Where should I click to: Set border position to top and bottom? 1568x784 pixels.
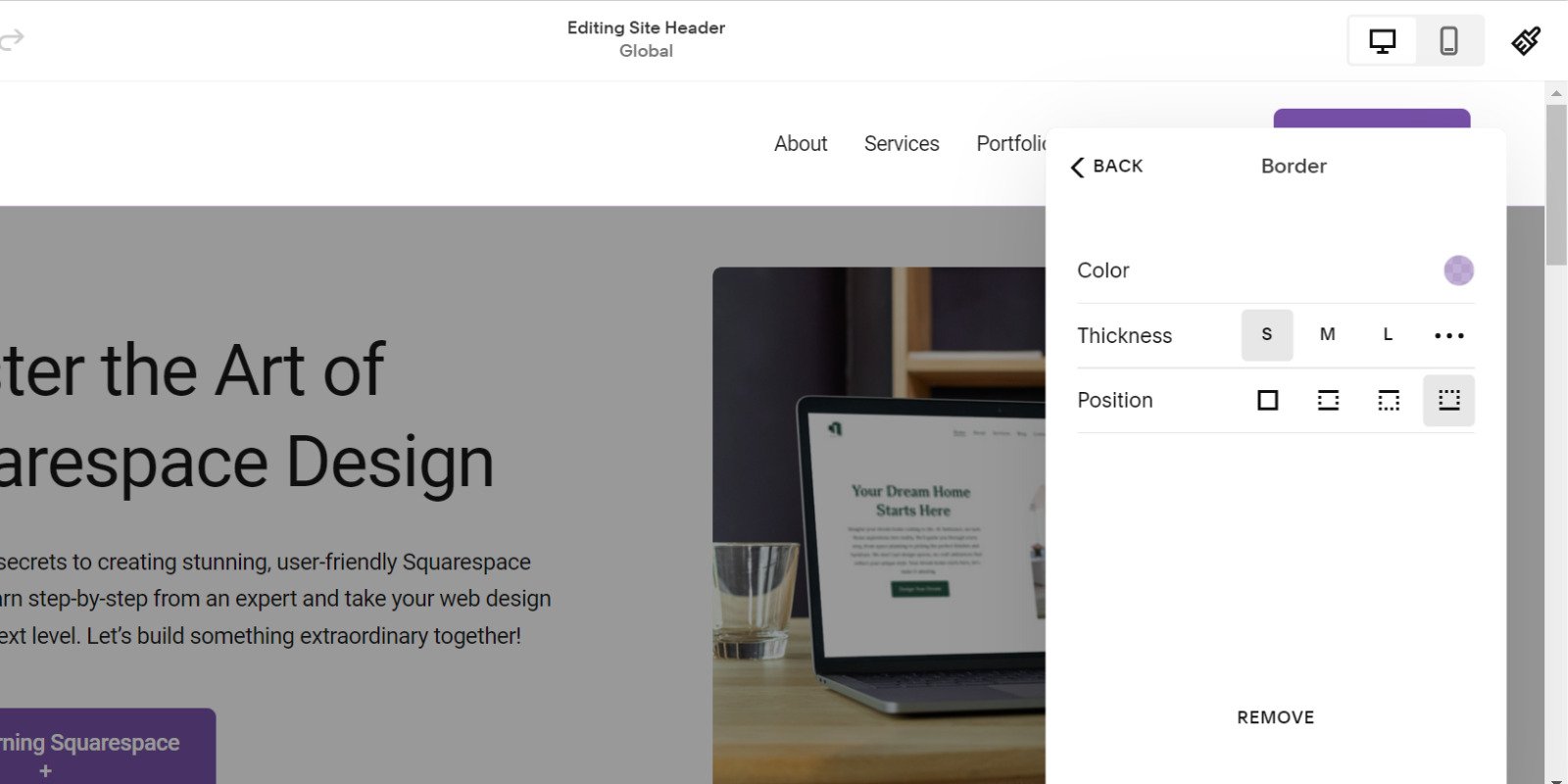1328,400
